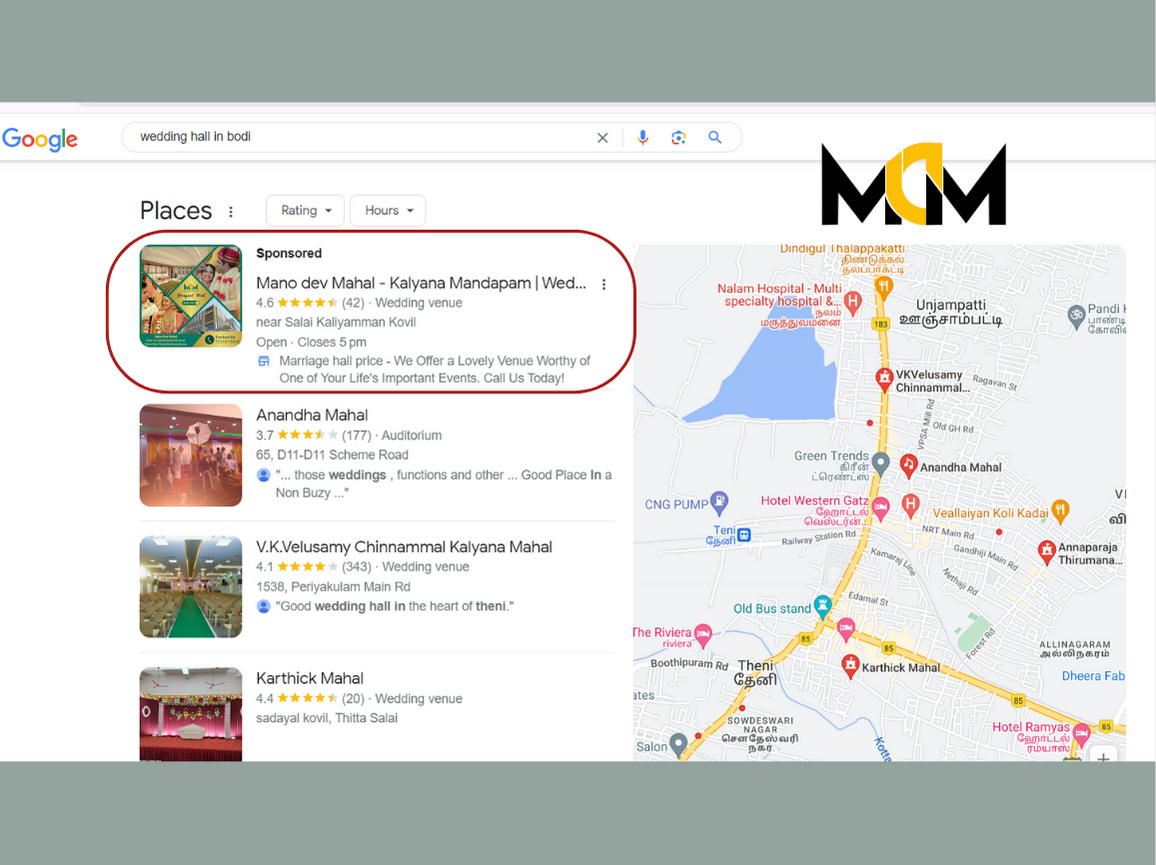Clear the search box with X icon
The height and width of the screenshot is (865, 1156).
coord(602,138)
